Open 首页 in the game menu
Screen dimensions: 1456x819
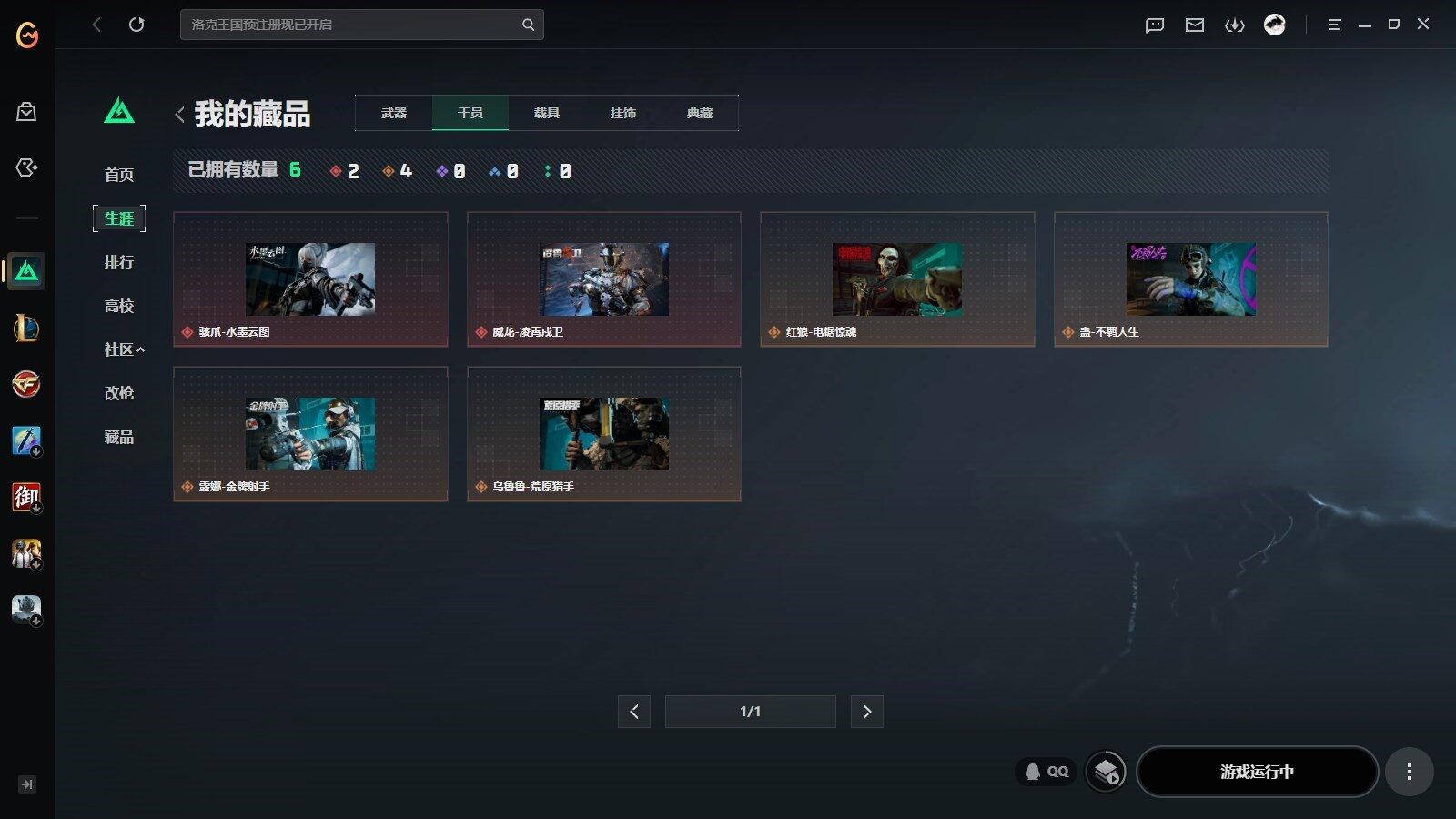point(119,175)
